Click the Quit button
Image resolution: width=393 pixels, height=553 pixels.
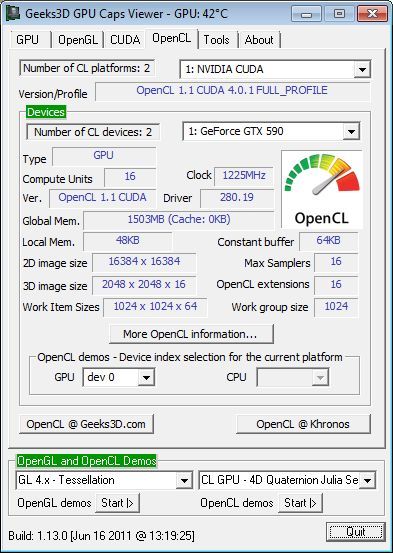tap(356, 532)
